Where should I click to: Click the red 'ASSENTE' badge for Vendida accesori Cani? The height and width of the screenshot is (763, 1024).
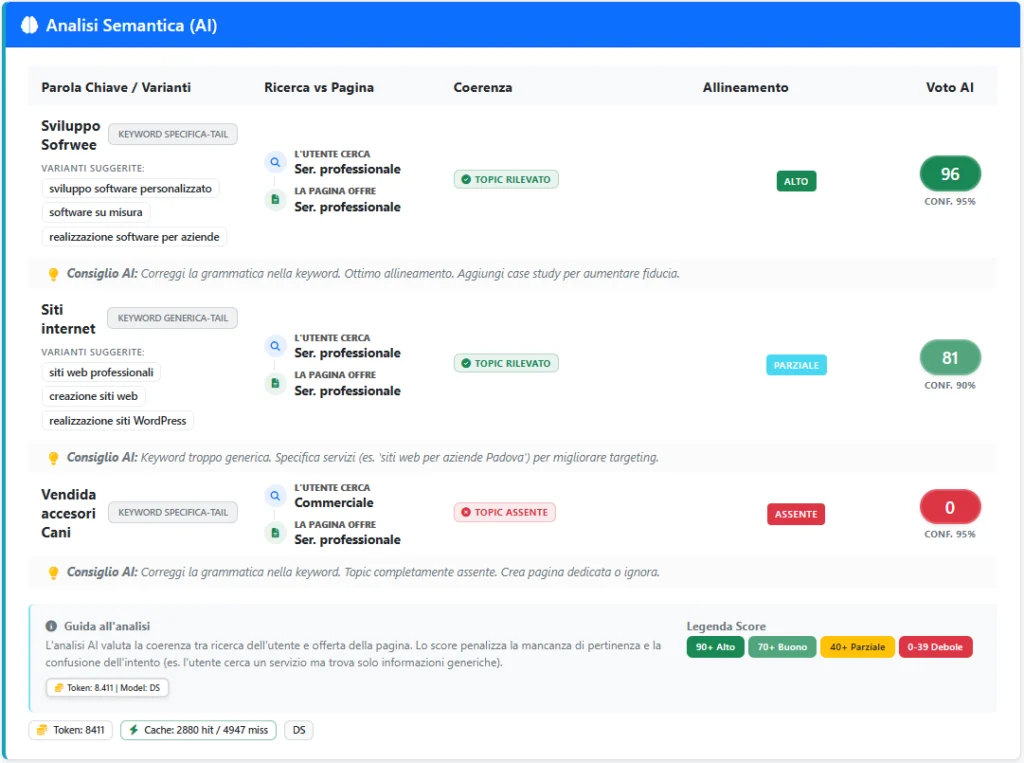[796, 513]
